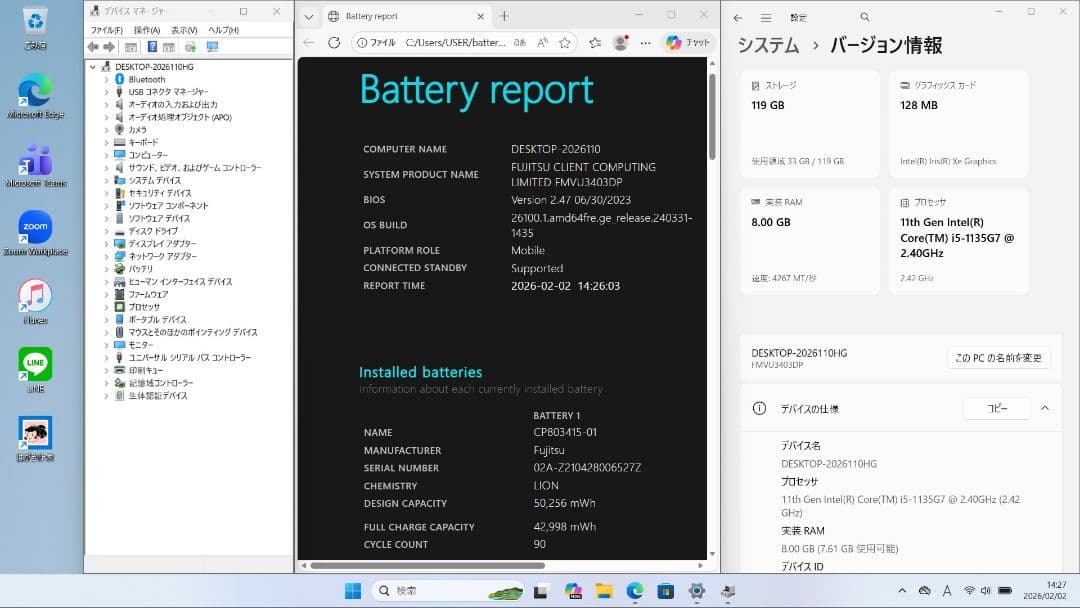Click the search magnifier in Settings title bar
1080x608 pixels.
(864, 17)
